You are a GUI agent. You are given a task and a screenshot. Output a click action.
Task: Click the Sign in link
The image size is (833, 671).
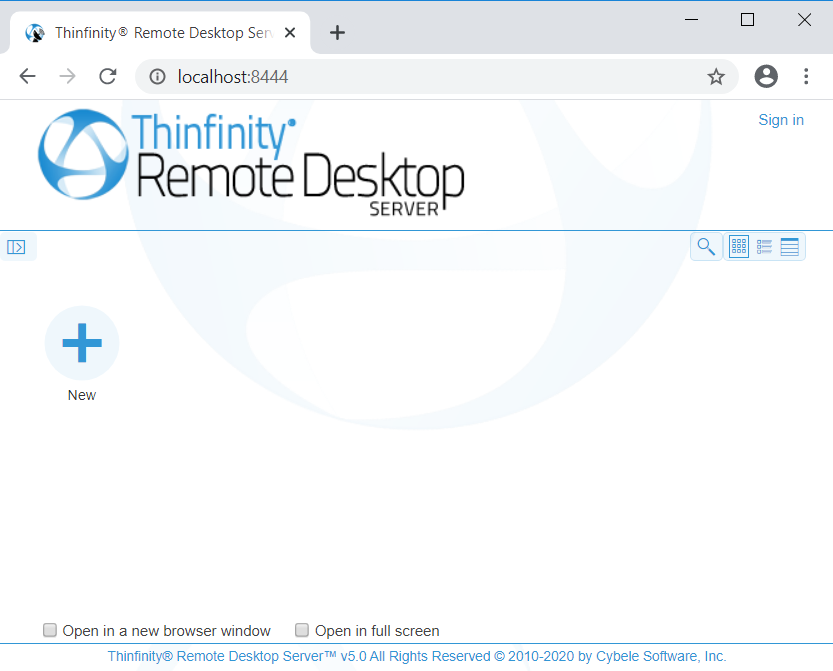(x=781, y=120)
